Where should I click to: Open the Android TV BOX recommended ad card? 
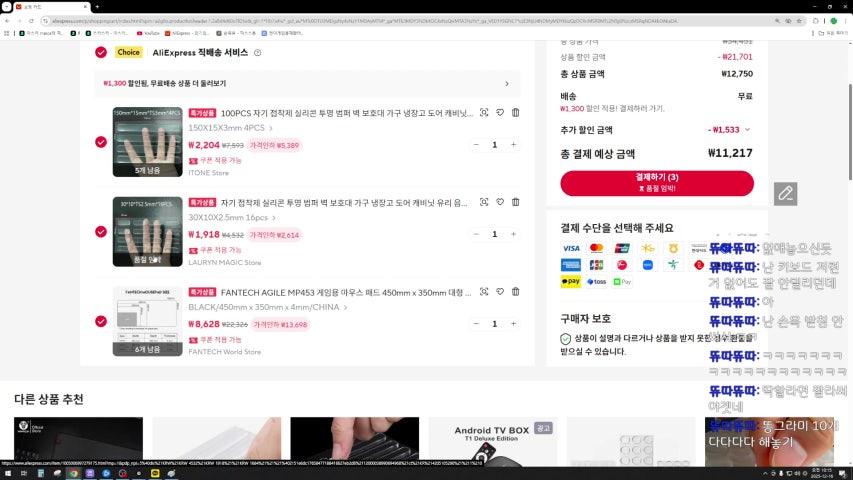492,441
